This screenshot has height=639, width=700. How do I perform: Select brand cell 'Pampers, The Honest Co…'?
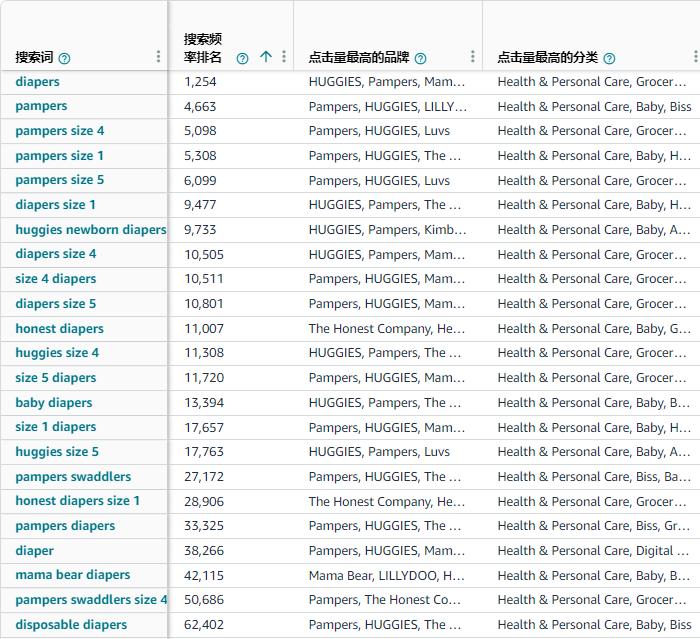tap(384, 600)
